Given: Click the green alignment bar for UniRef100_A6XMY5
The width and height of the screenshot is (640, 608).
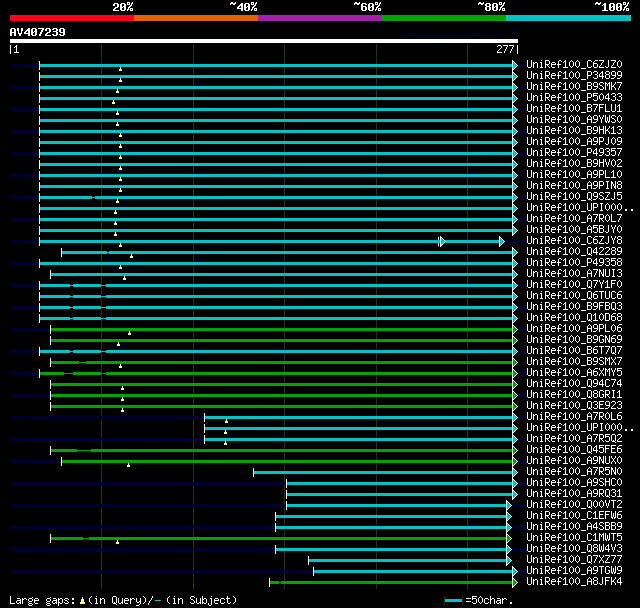Looking at the screenshot, I should click(x=276, y=373).
